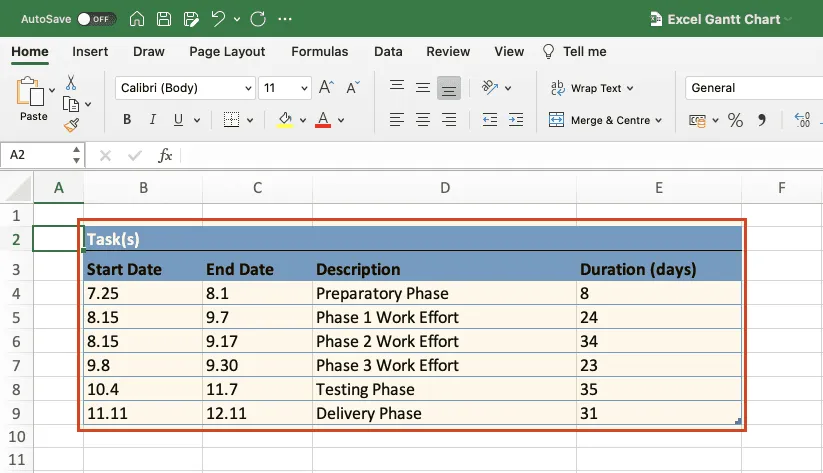Image resolution: width=823 pixels, height=473 pixels.
Task: Apply the yellow fill colour swatch
Action: [x=285, y=120]
